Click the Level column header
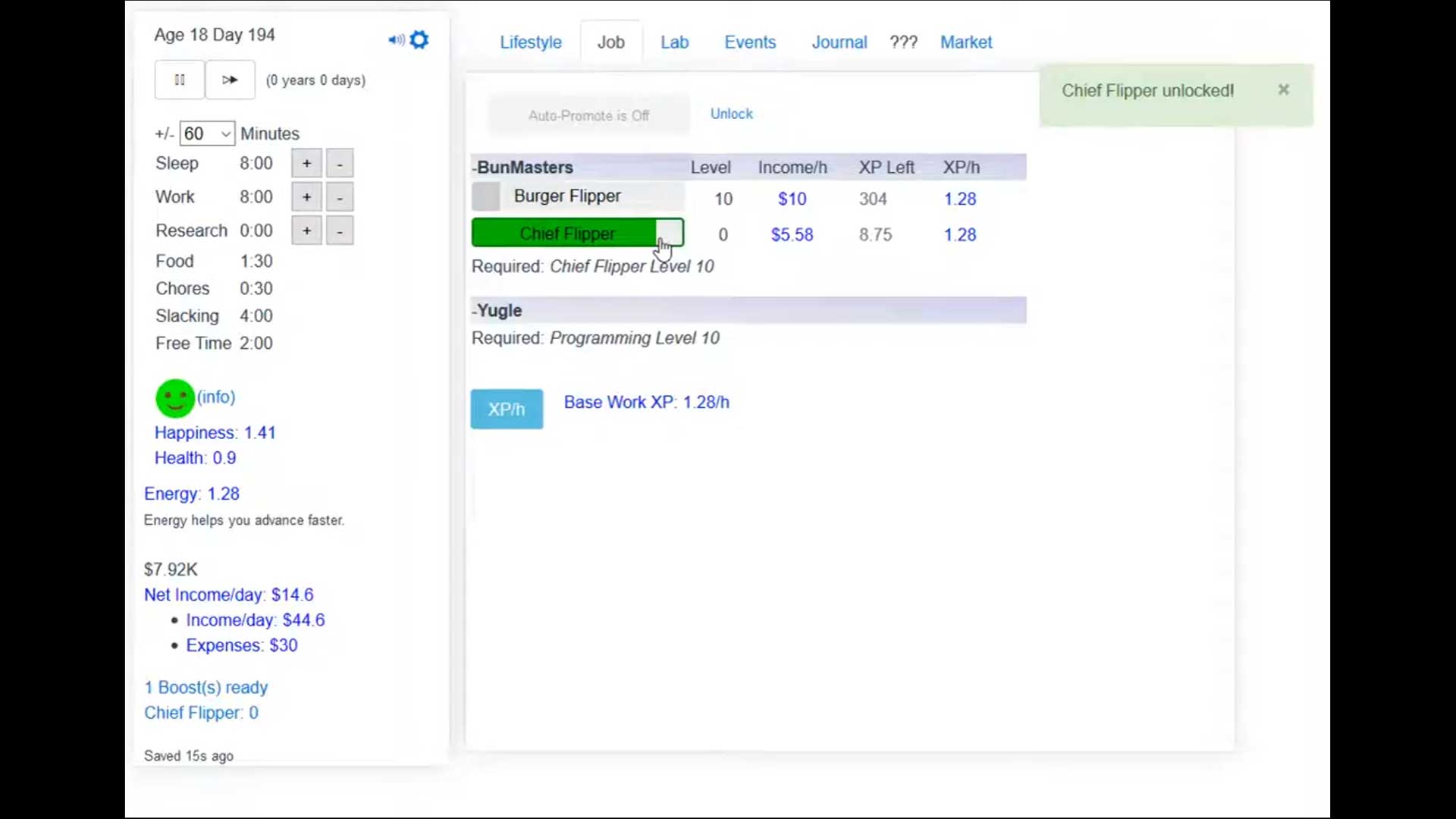Image resolution: width=1456 pixels, height=819 pixels. pyautogui.click(x=711, y=168)
